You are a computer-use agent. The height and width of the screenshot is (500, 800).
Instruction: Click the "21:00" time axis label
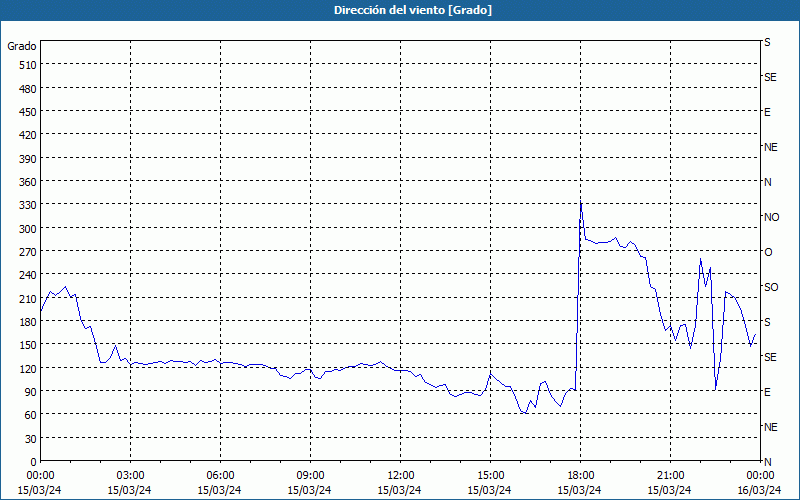click(670, 476)
